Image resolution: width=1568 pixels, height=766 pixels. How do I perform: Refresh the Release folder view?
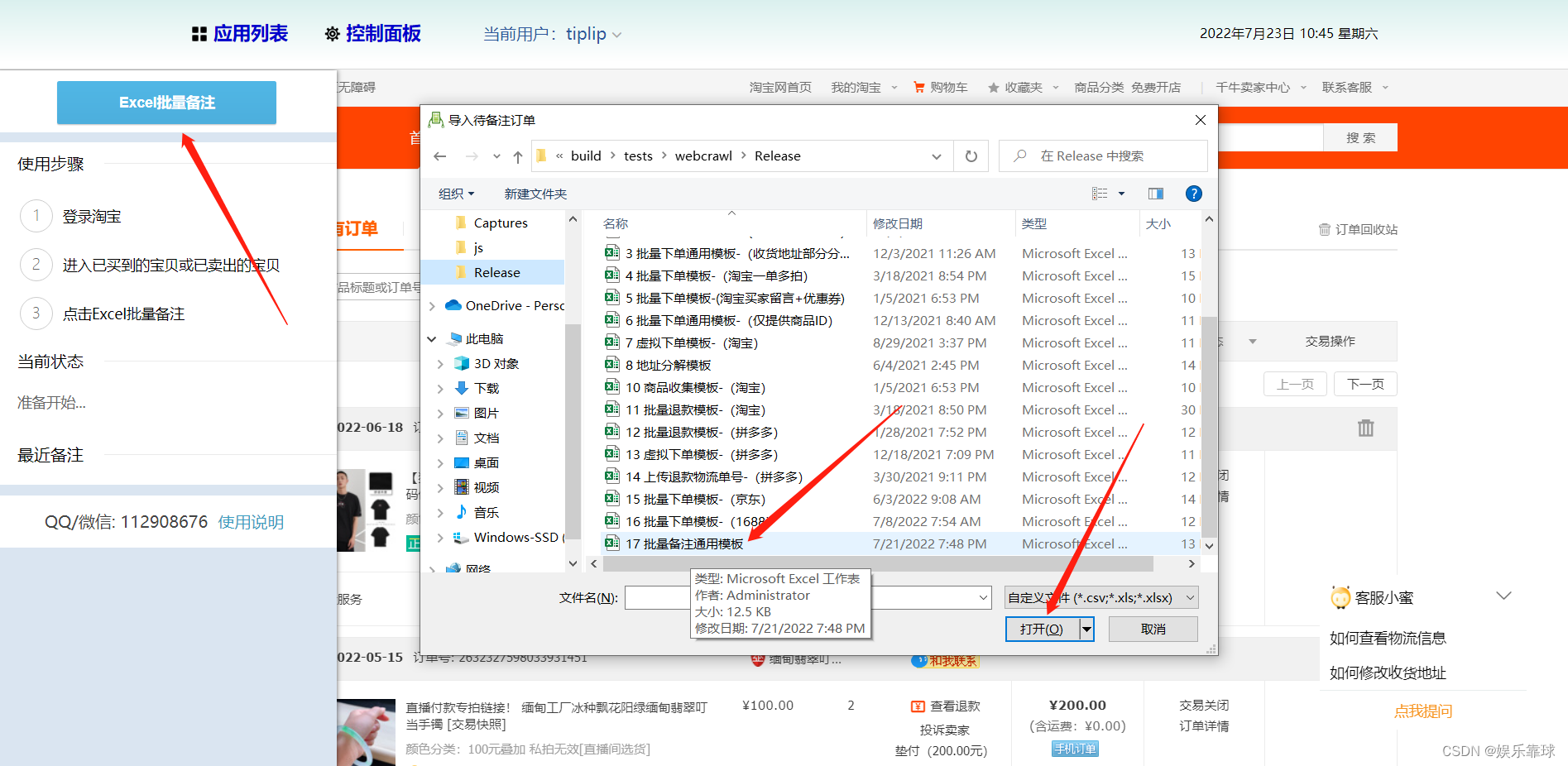[971, 156]
